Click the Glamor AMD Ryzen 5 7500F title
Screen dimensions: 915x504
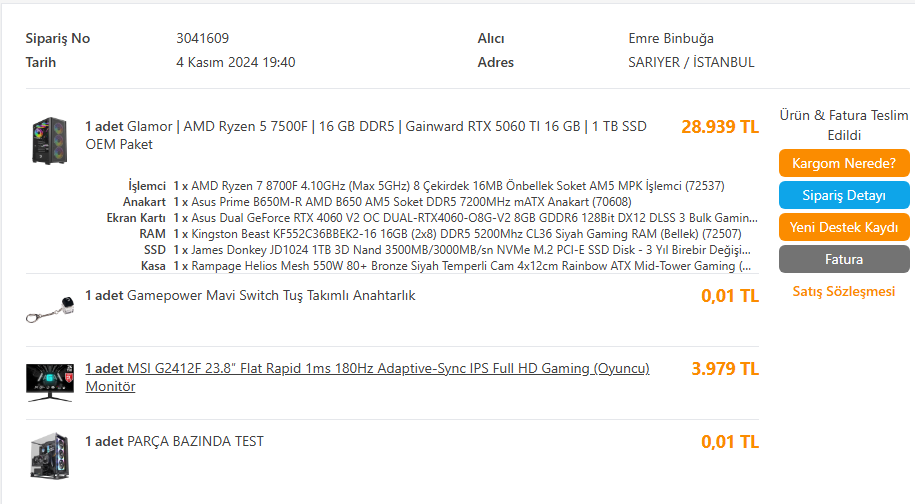[366, 135]
